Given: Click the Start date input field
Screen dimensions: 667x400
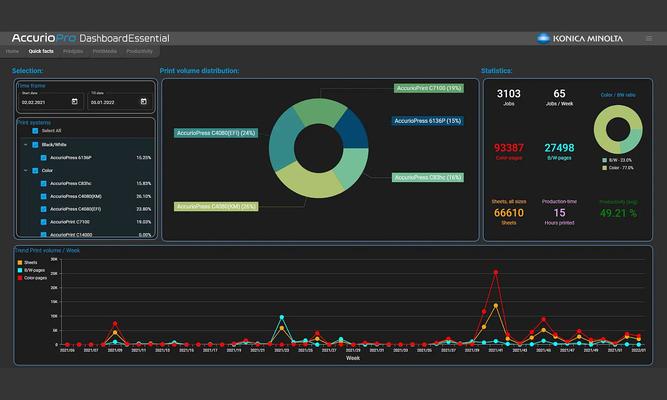Looking at the screenshot, I should (x=51, y=101).
